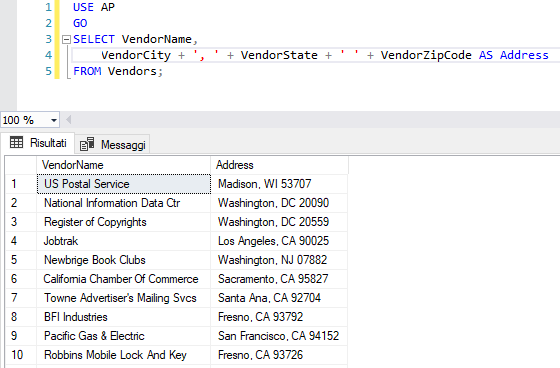This screenshot has width=560, height=368.
Task: Select the Robbins Mobile Lock And Key cell
Action: (x=124, y=355)
